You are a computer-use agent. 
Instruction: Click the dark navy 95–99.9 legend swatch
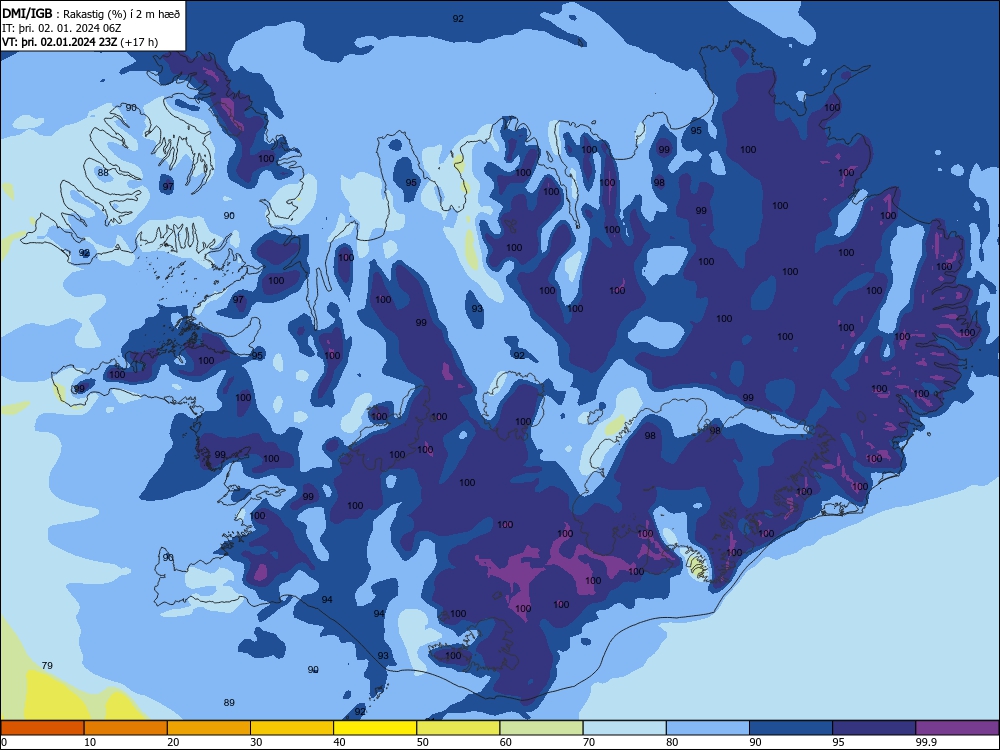click(874, 728)
